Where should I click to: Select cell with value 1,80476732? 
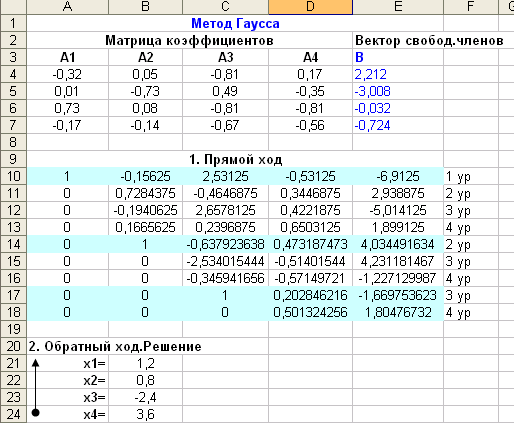[x=398, y=312]
